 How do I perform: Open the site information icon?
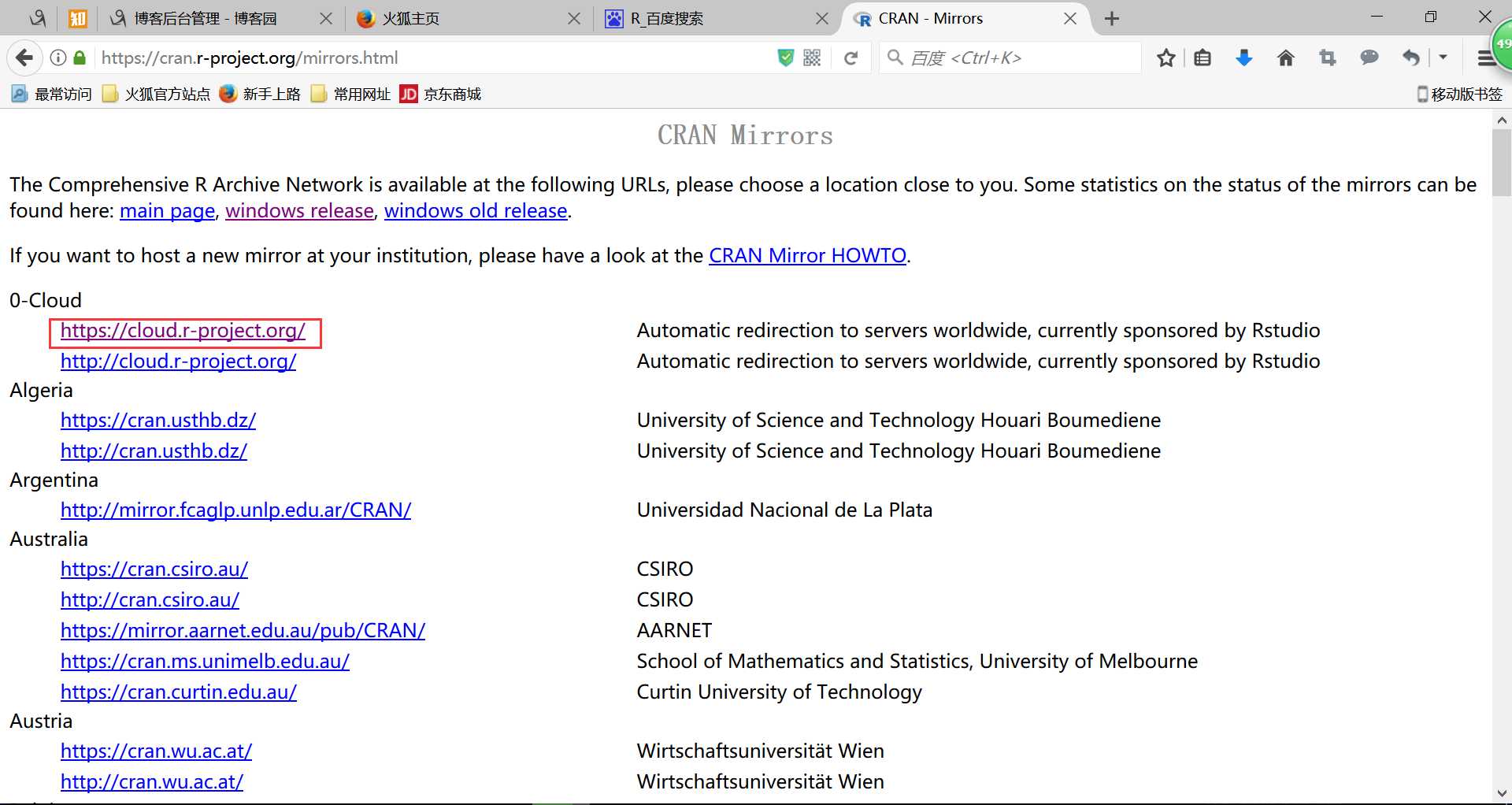pyautogui.click(x=58, y=57)
